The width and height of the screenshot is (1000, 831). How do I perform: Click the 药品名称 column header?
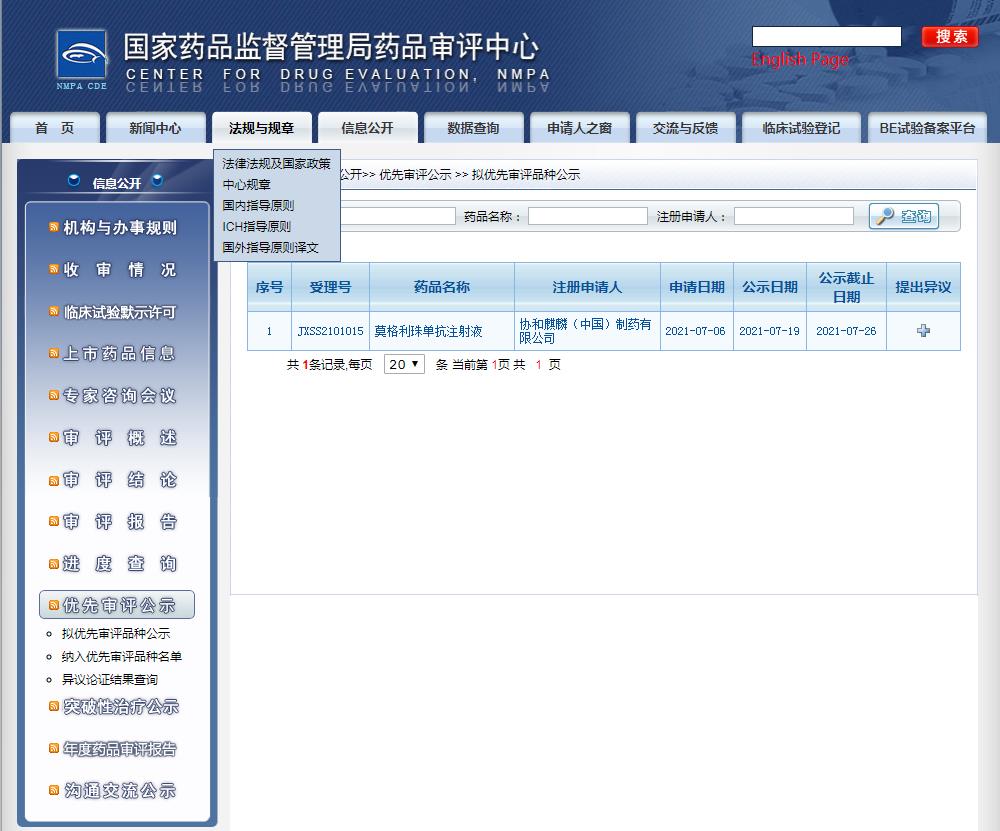[x=442, y=287]
